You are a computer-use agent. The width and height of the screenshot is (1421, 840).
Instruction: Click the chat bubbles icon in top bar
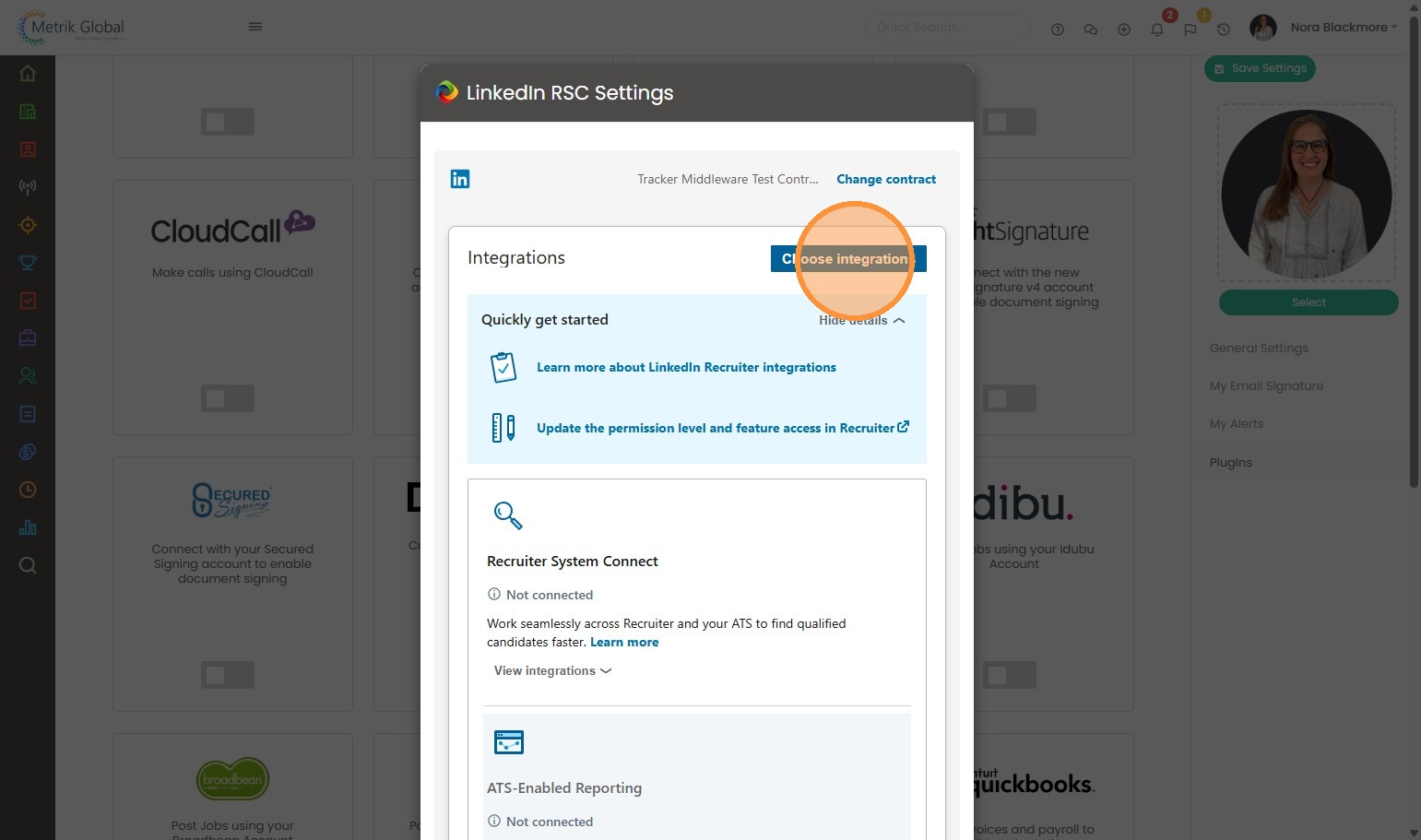[x=1091, y=30]
